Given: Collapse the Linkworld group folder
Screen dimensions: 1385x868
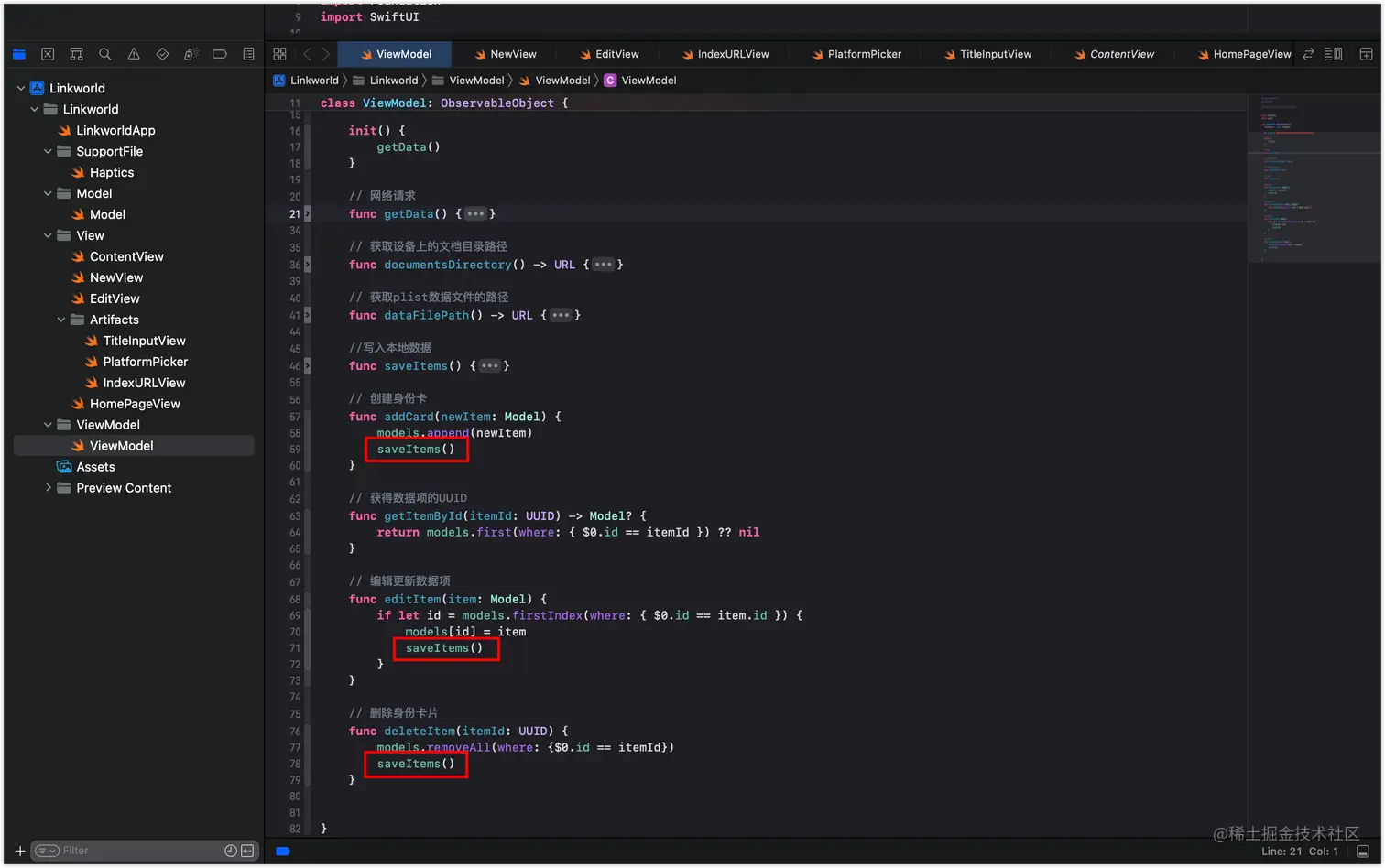Looking at the screenshot, I should click(35, 109).
